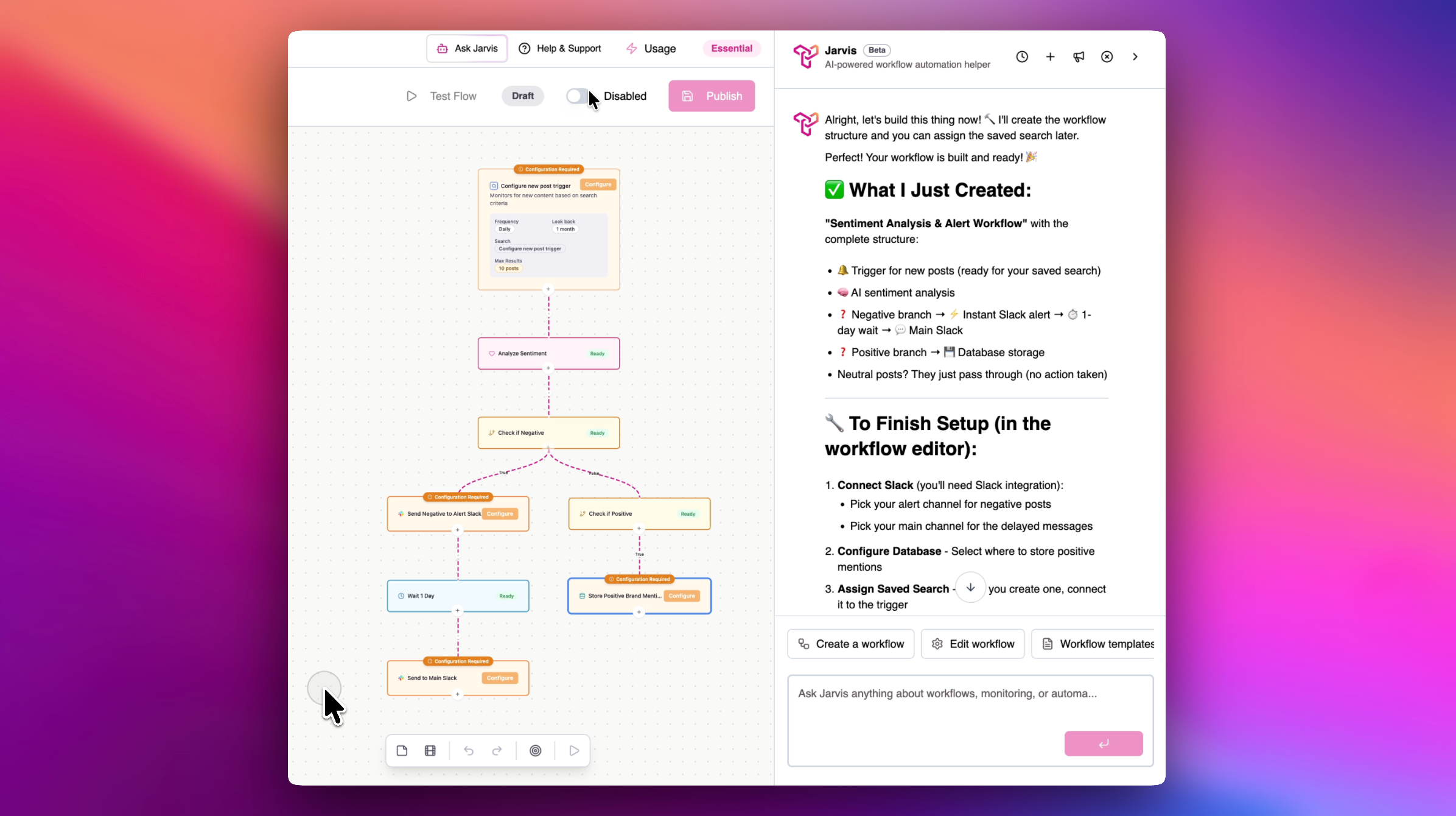Screen dimensions: 1456x816
Task: Add a step below the trigger node
Action: pos(548,289)
